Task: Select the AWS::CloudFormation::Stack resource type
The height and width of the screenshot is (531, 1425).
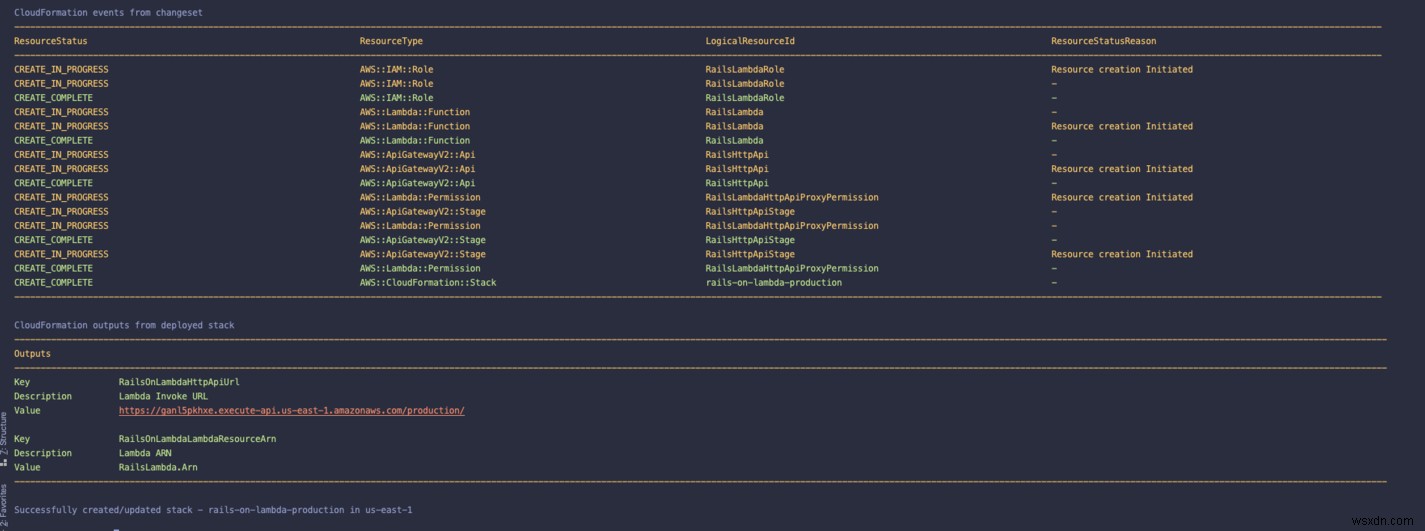Action: (428, 282)
